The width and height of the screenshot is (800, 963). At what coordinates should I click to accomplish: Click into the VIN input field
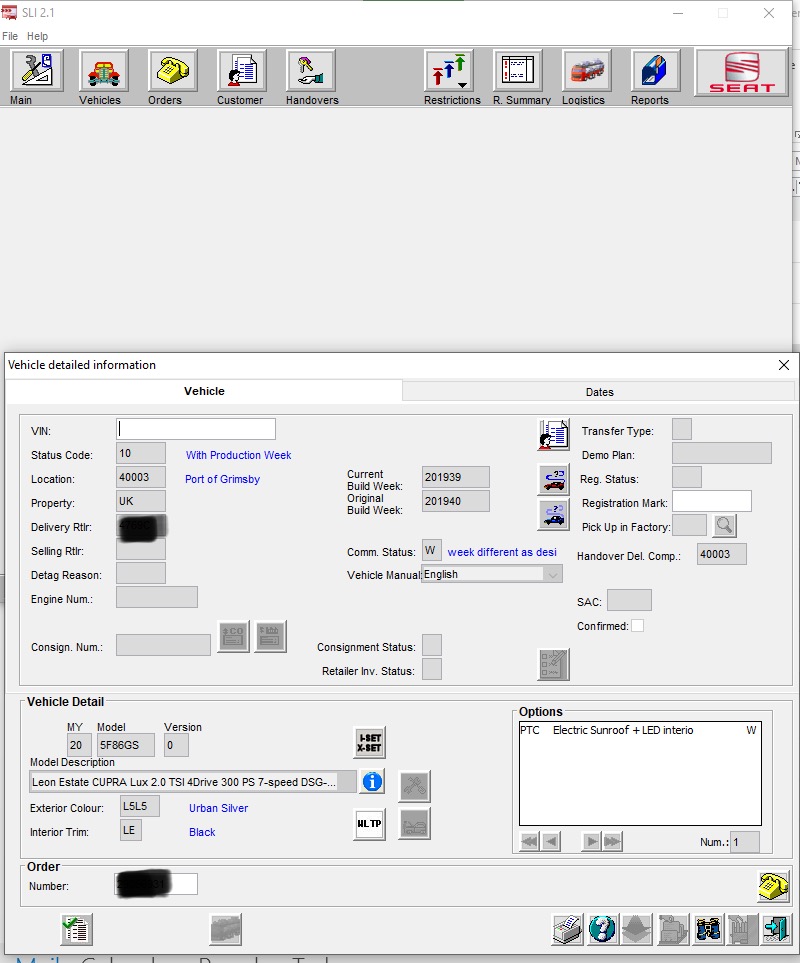pyautogui.click(x=196, y=429)
